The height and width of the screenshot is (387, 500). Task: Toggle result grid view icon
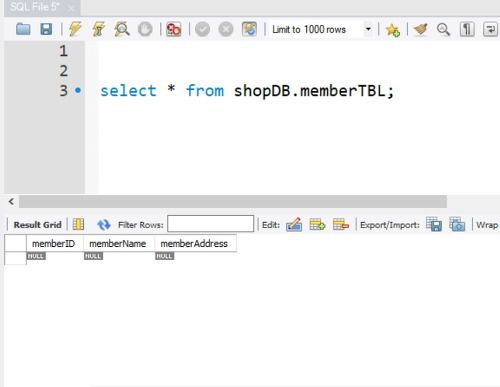78,224
